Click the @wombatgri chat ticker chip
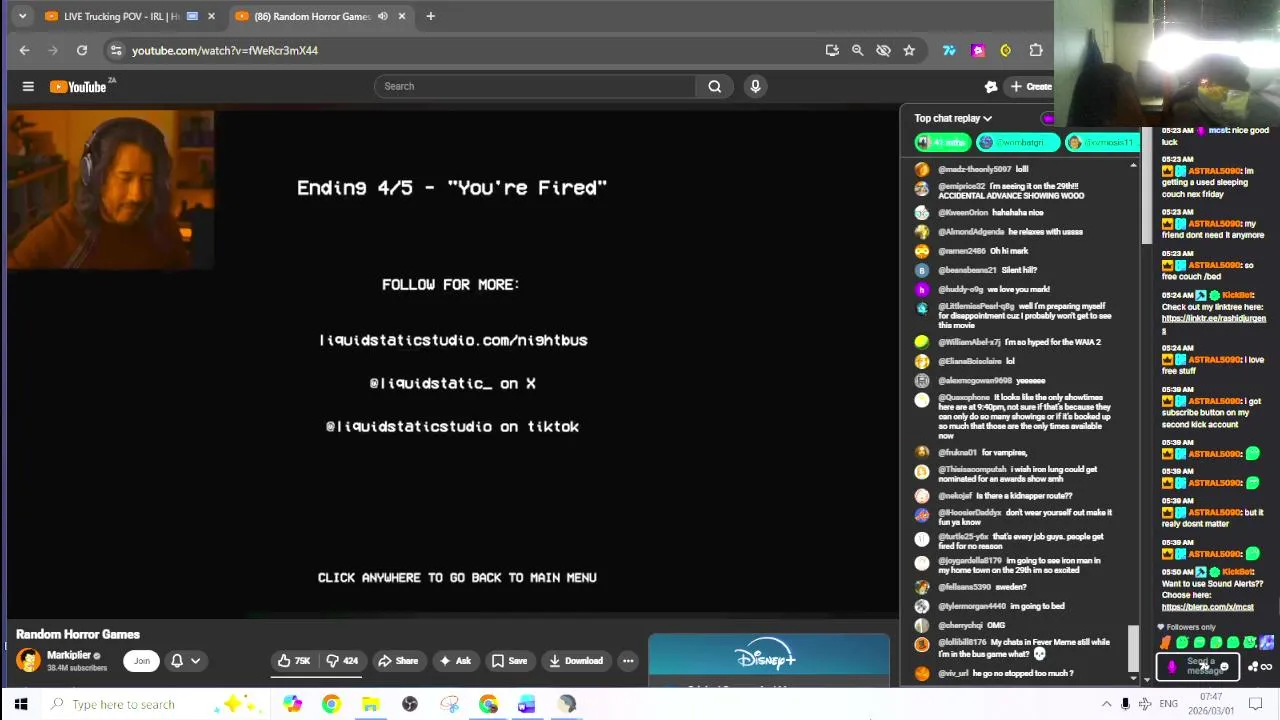 click(1017, 143)
